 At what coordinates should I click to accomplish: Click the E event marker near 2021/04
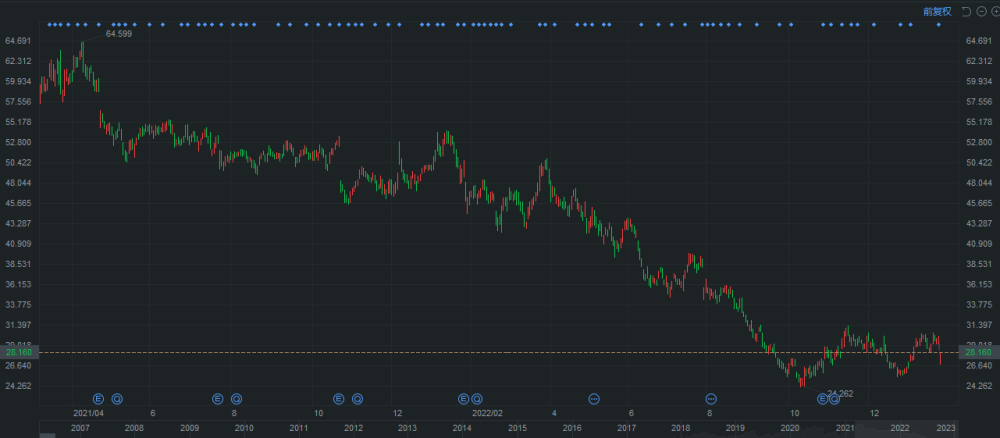click(x=98, y=398)
